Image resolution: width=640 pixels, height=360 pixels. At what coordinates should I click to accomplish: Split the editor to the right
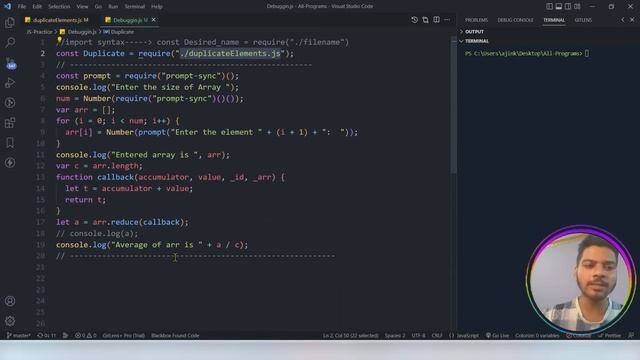[436, 20]
